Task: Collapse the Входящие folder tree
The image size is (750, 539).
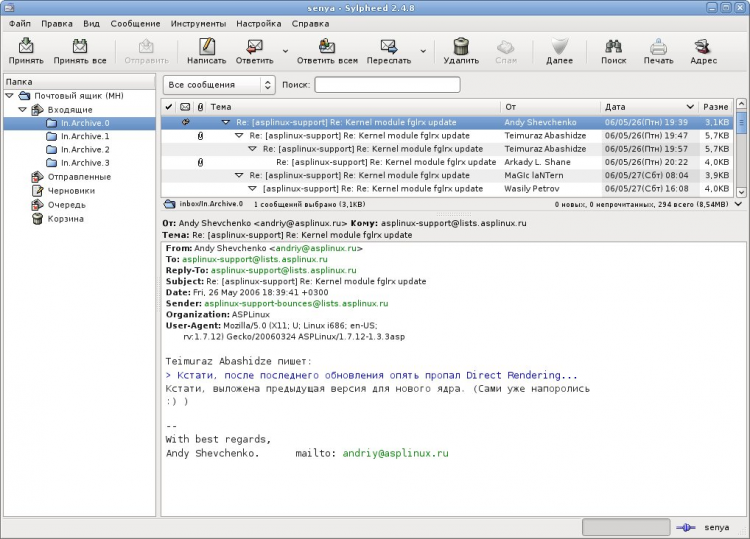Action: (x=24, y=110)
